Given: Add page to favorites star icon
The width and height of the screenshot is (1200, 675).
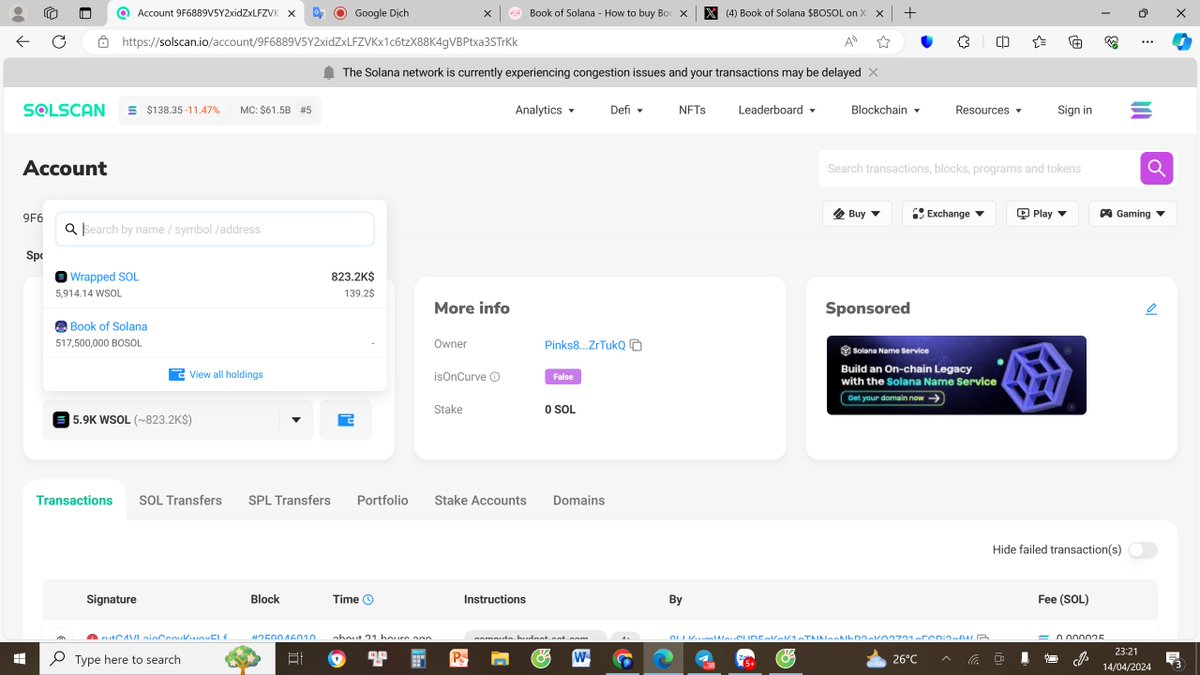Looking at the screenshot, I should pyautogui.click(x=883, y=42).
